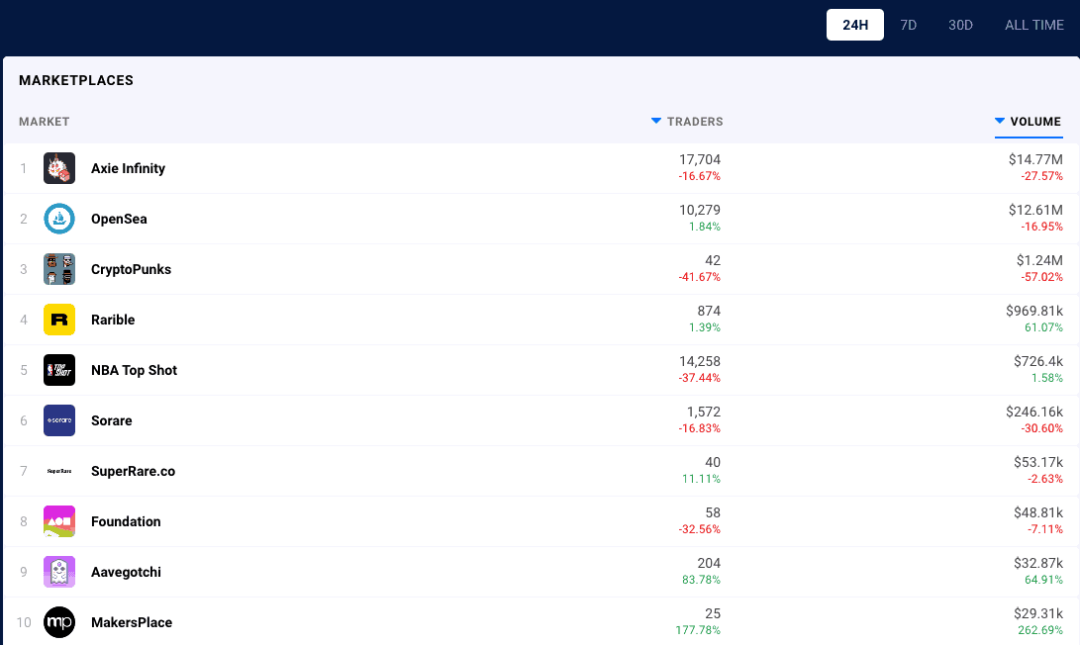Click the $726.4k volume value
Viewport: 1080px width, 645px height.
click(1038, 361)
